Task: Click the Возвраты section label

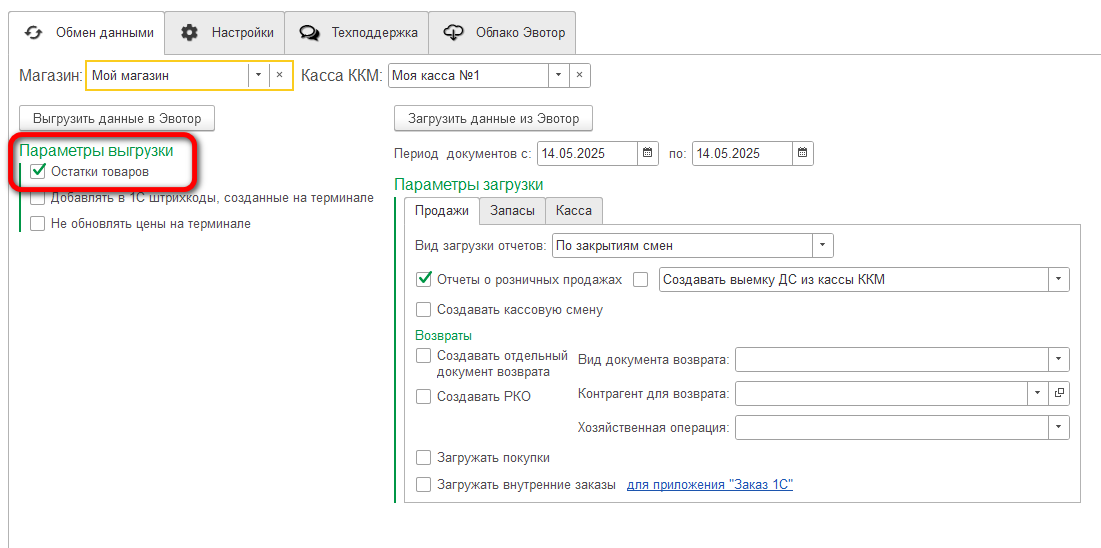Action: click(443, 335)
